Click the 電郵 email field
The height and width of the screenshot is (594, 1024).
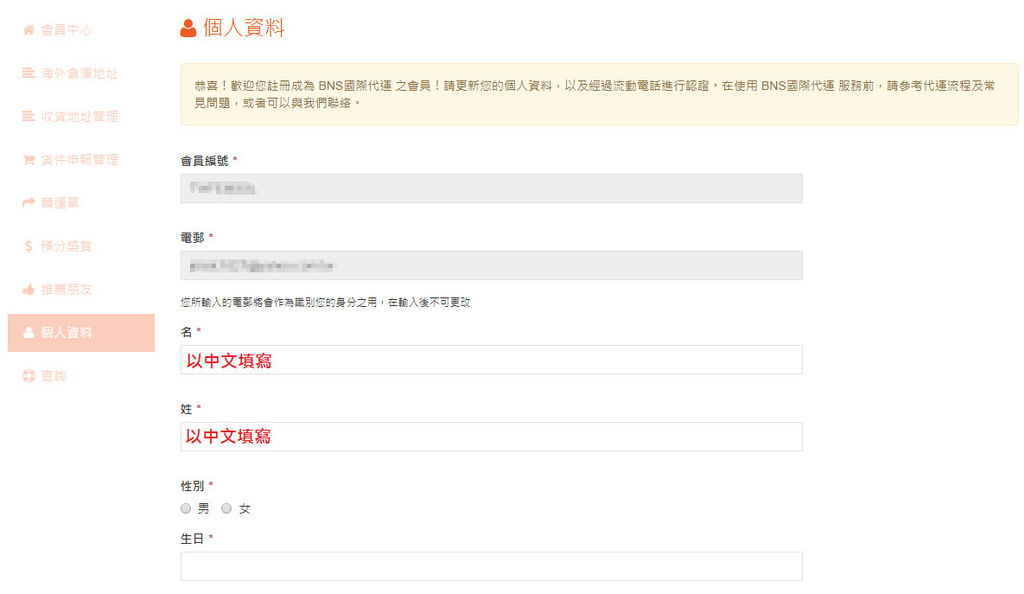point(491,265)
